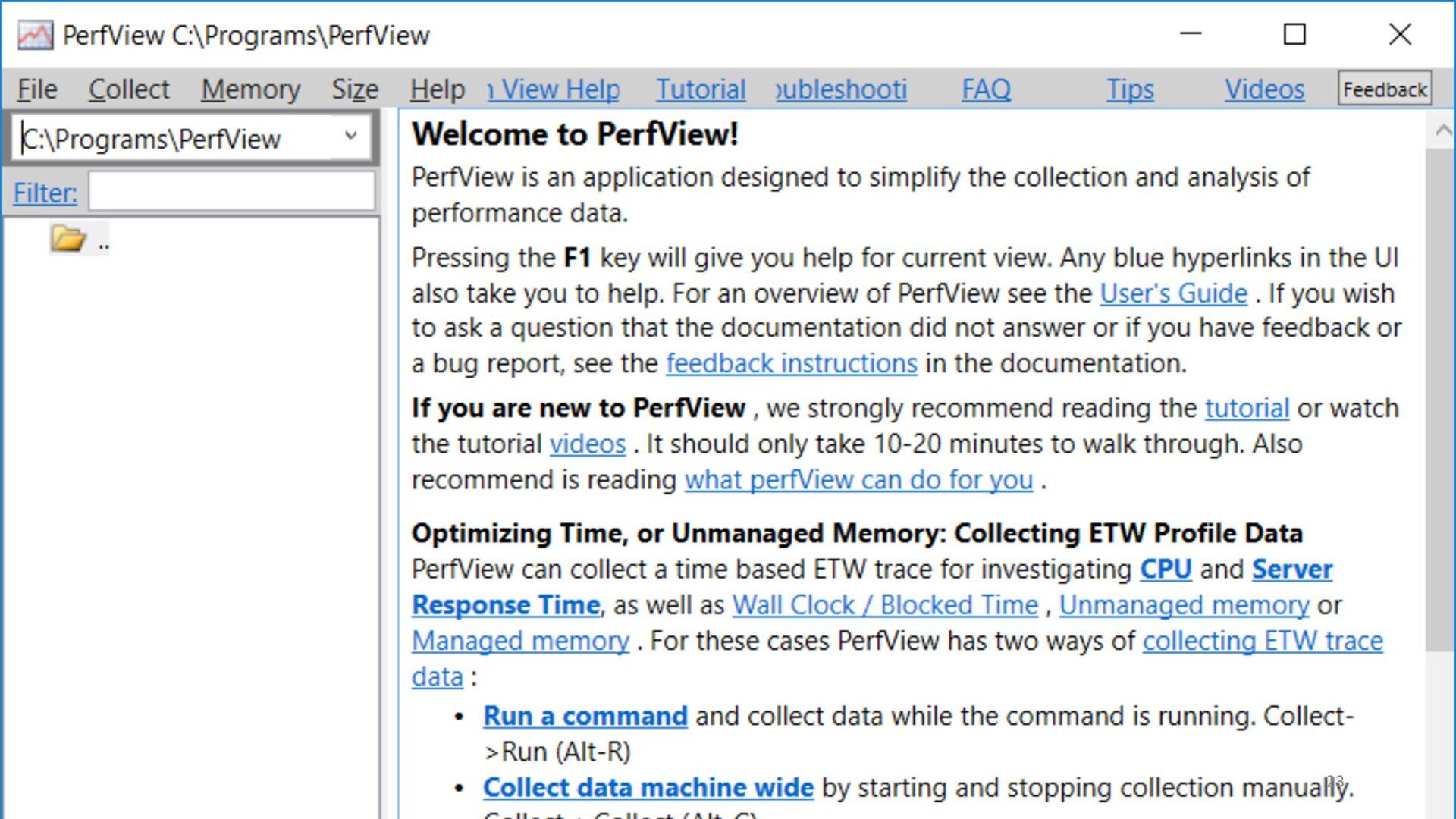Image resolution: width=1456 pixels, height=819 pixels.
Task: Click the Filter help link
Action: pyautogui.click(x=45, y=193)
